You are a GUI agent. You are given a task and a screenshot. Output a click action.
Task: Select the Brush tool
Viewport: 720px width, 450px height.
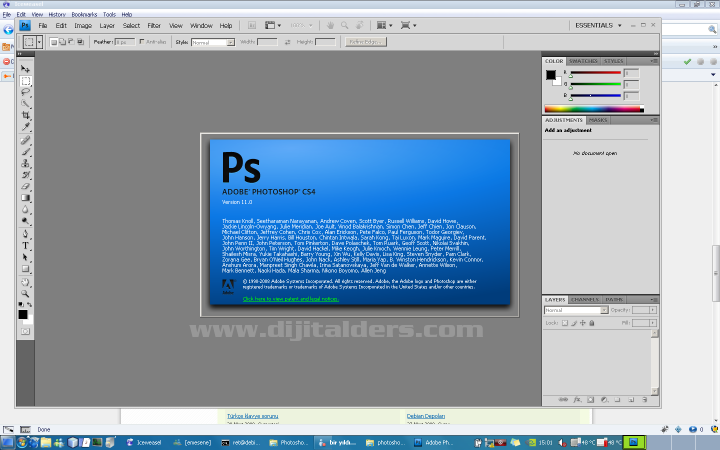click(25, 152)
